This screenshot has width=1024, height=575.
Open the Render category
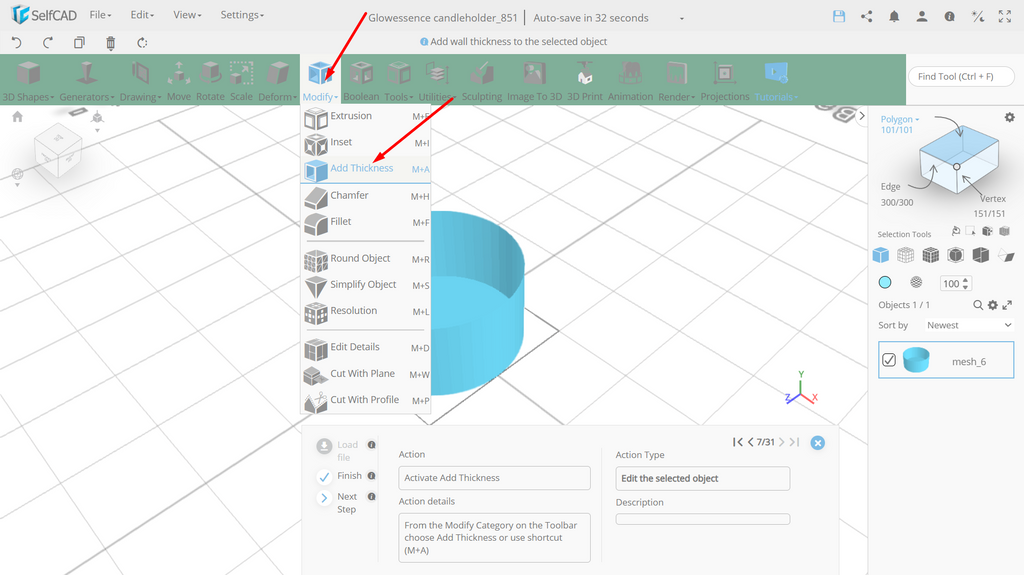click(677, 81)
